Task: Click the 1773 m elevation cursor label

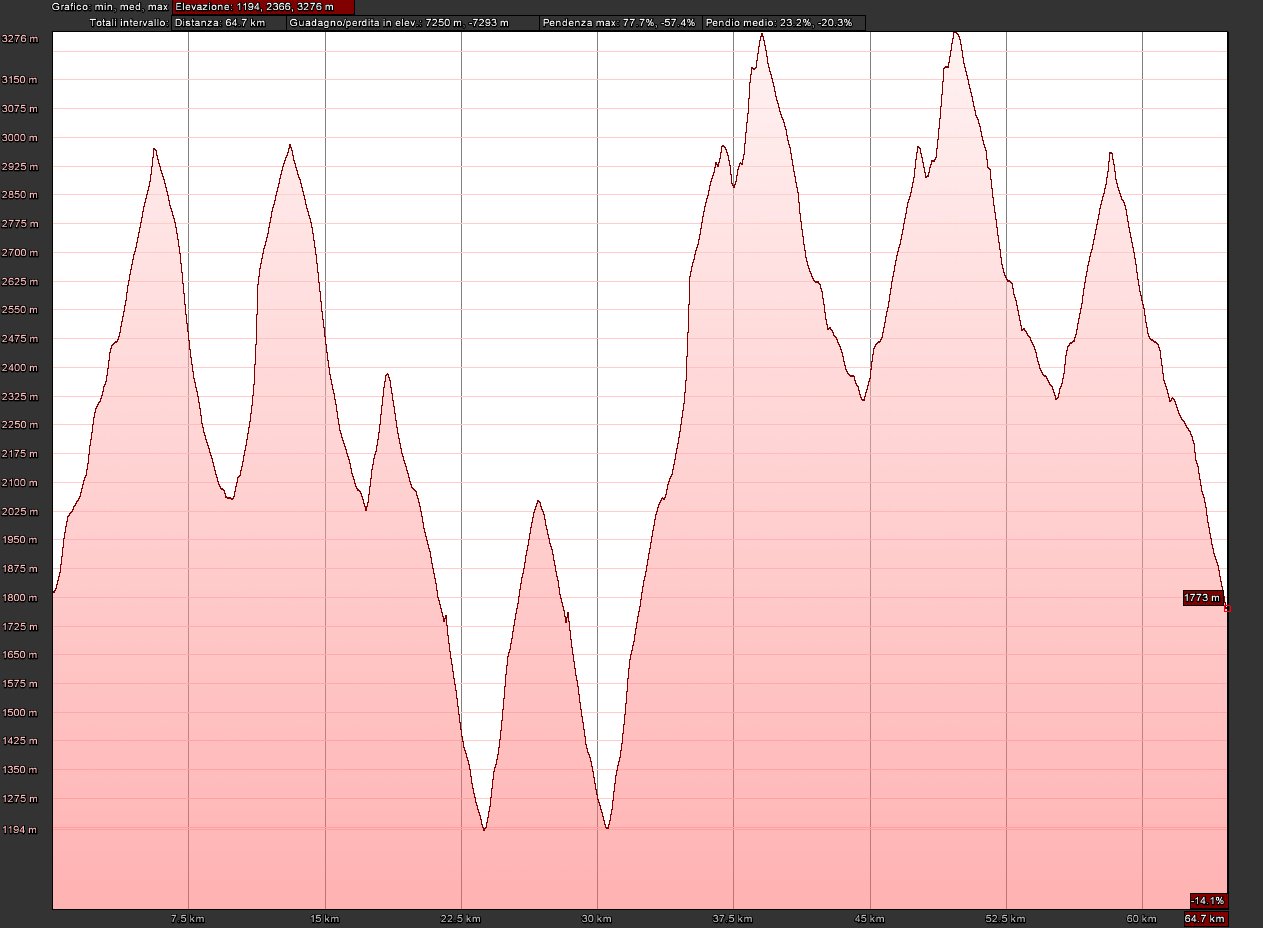Action: 1202,598
